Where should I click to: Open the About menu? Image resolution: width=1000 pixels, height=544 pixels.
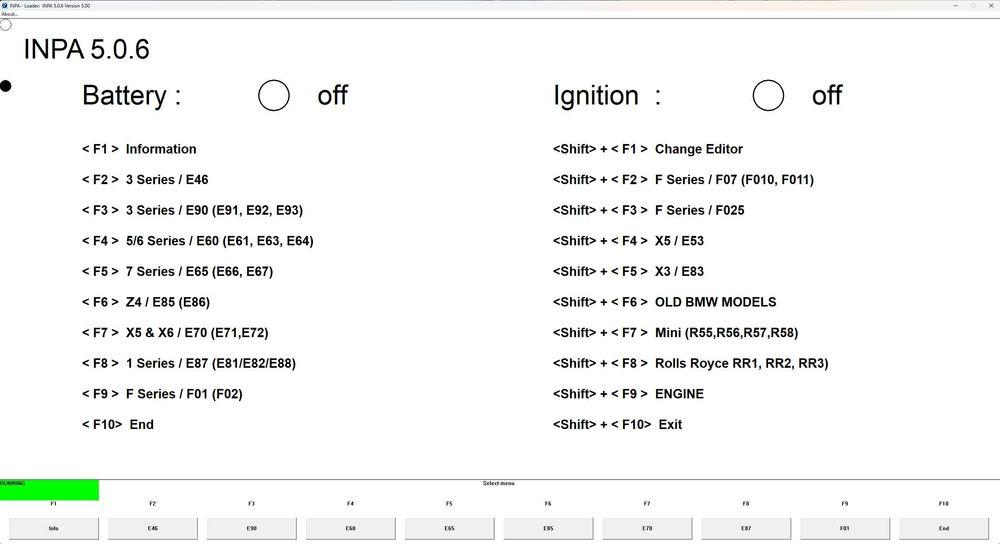[x=10, y=14]
